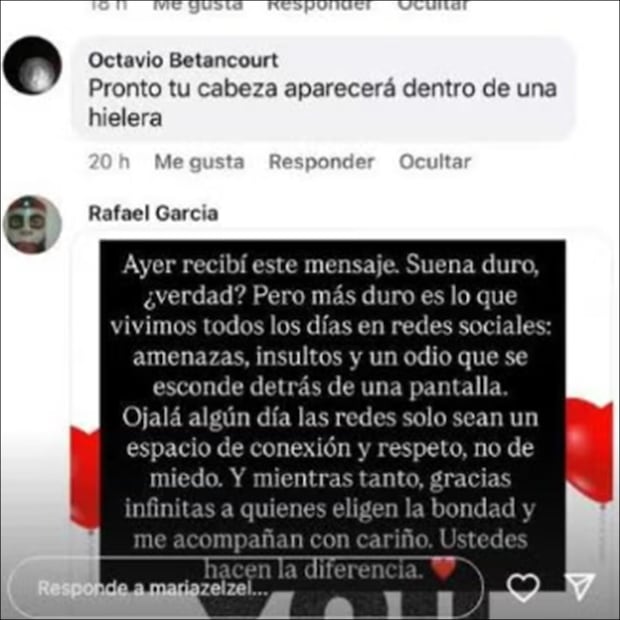Click the partially hidden timestamp at top
Viewport: 620px width, 620px height.
click(109, 6)
